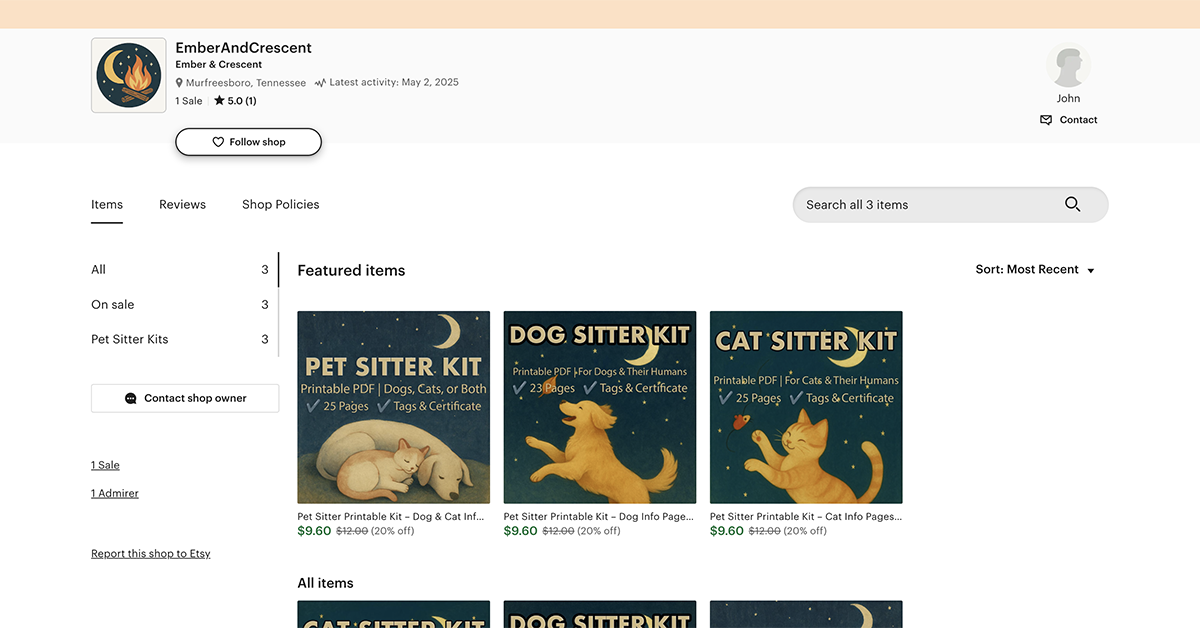Click the heart icon on Follow shop
This screenshot has width=1200, height=628.
point(218,142)
